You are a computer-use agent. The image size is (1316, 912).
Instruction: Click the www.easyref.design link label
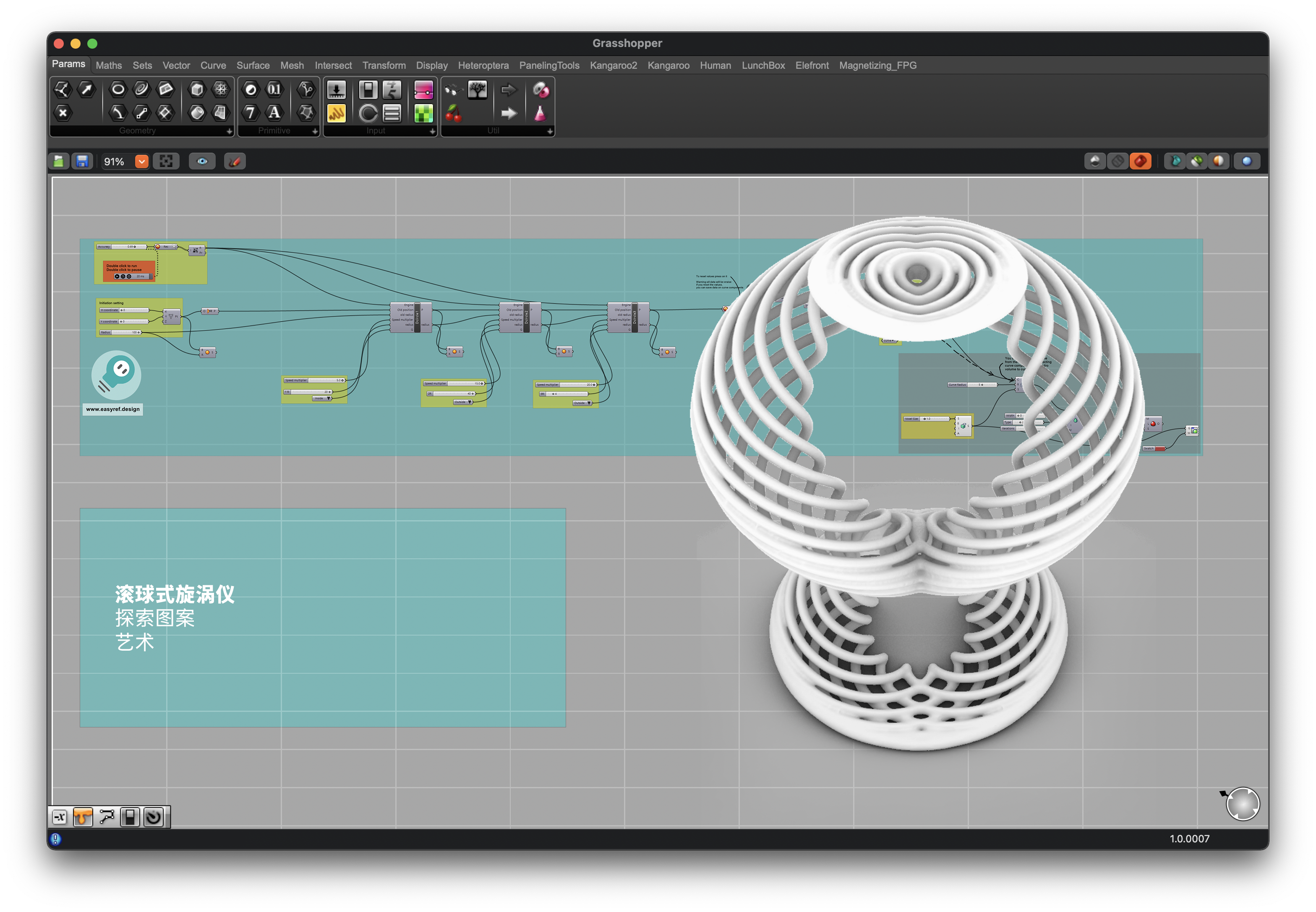[x=112, y=410]
